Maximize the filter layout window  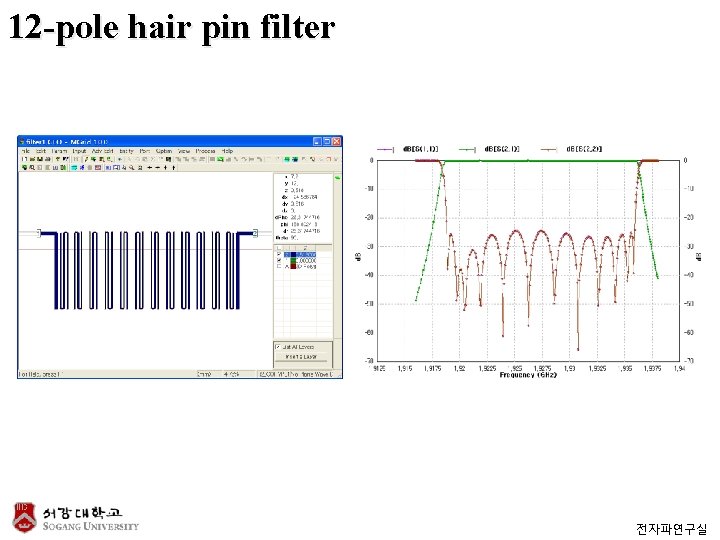327,141
